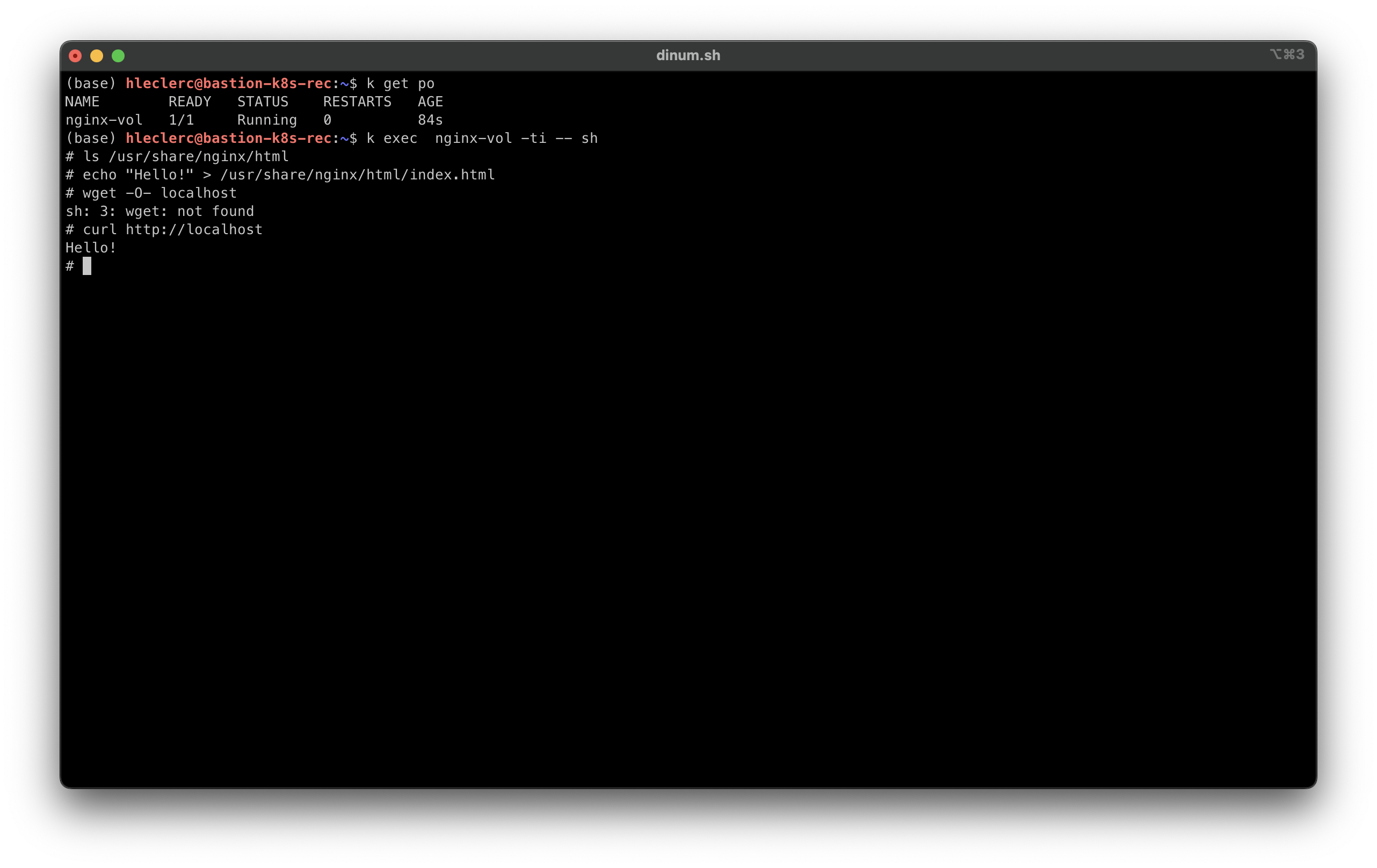Click the dinum.sh window title
Viewport: 1377px width, 868px height.
[x=688, y=55]
